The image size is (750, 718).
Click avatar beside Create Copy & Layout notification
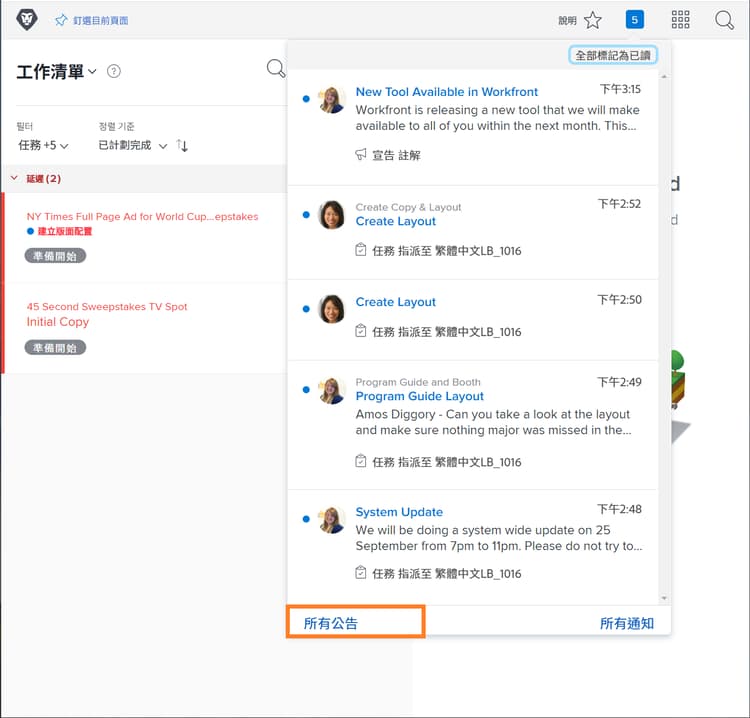point(331,215)
